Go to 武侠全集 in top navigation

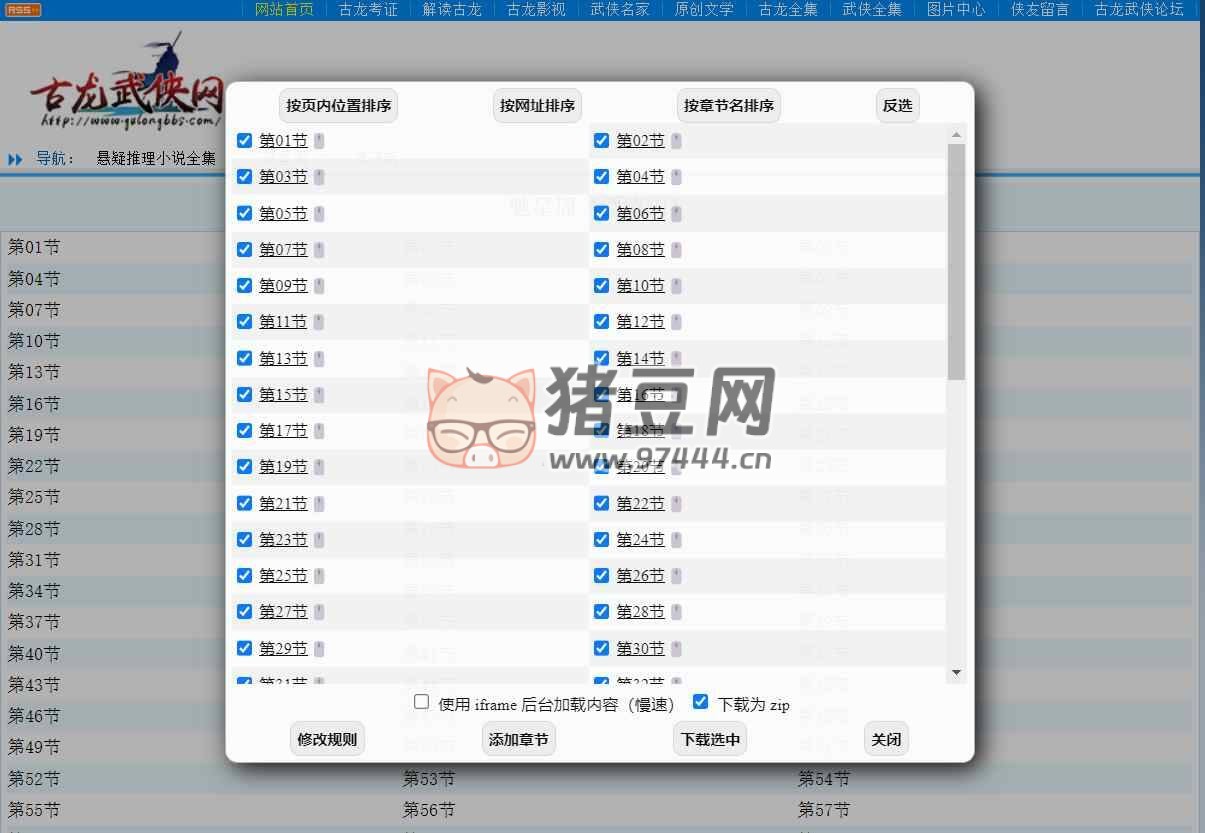click(x=871, y=10)
